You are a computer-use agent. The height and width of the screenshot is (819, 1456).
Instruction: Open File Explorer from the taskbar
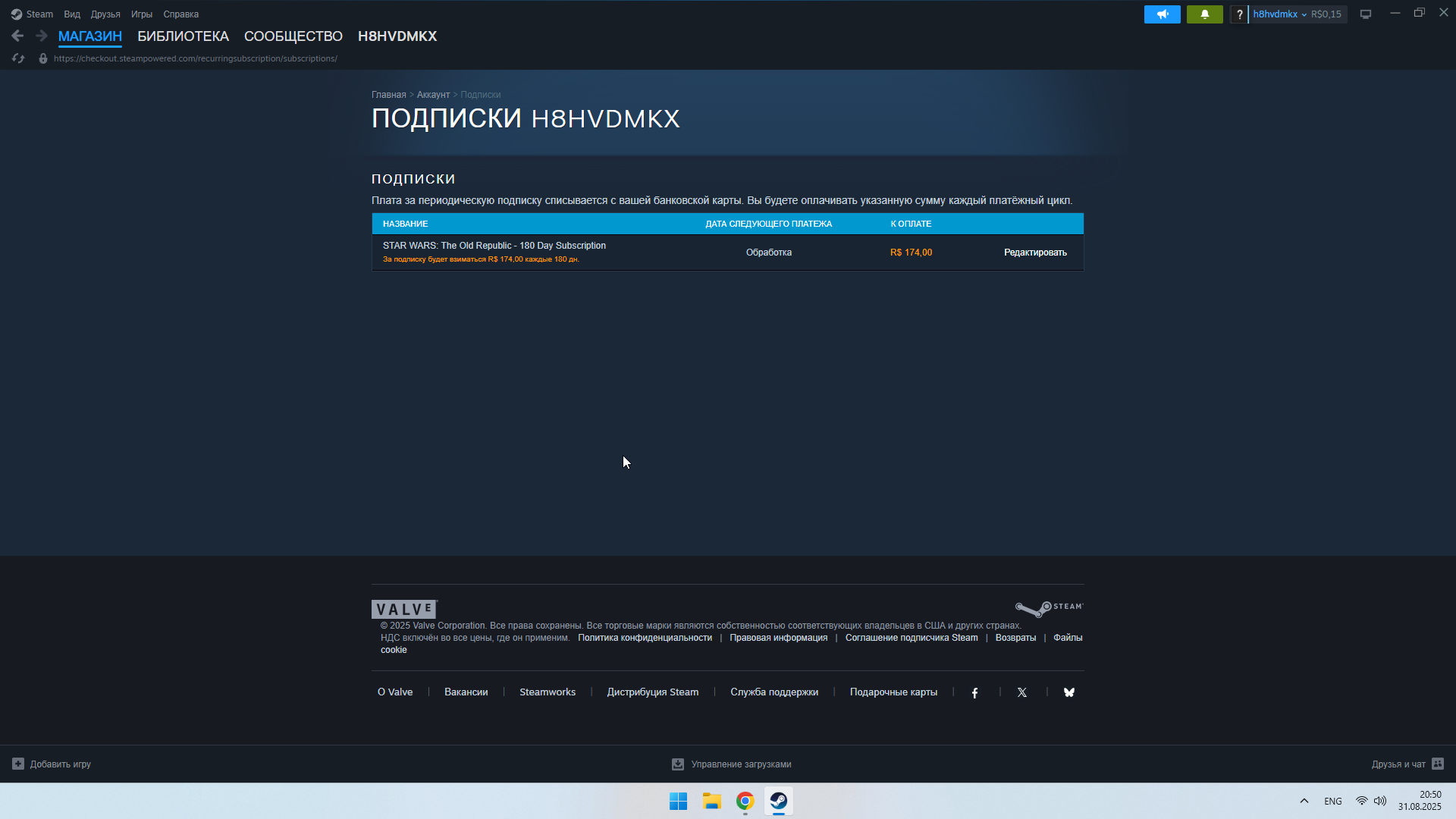click(711, 801)
